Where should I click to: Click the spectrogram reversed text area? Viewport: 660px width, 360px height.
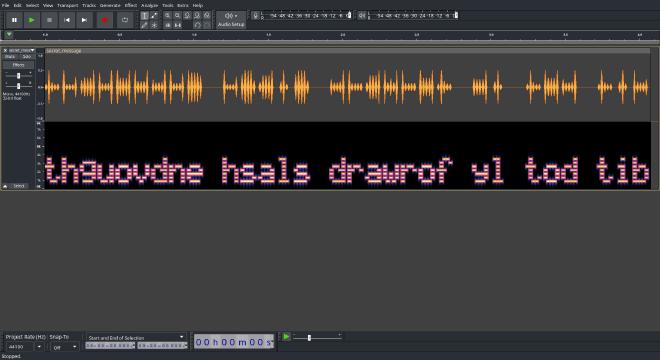point(348,171)
